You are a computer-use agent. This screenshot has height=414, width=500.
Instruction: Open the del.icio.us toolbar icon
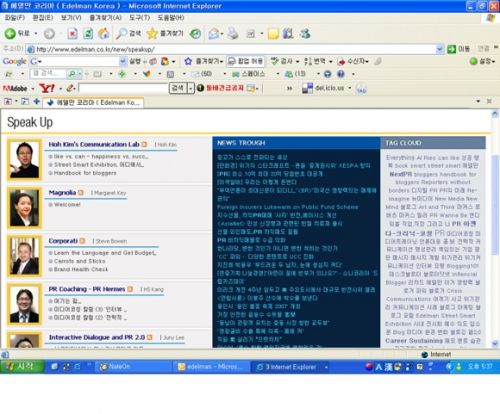[307, 88]
